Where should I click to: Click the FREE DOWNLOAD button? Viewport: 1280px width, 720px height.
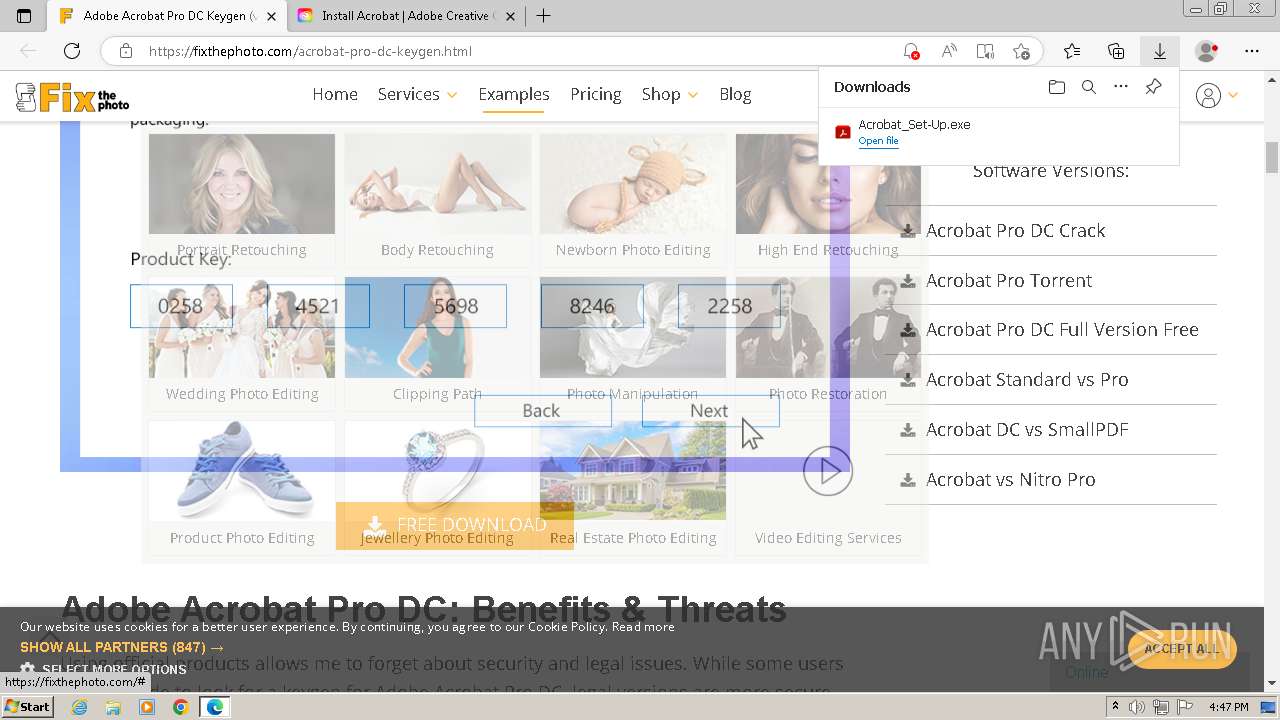tap(455, 525)
